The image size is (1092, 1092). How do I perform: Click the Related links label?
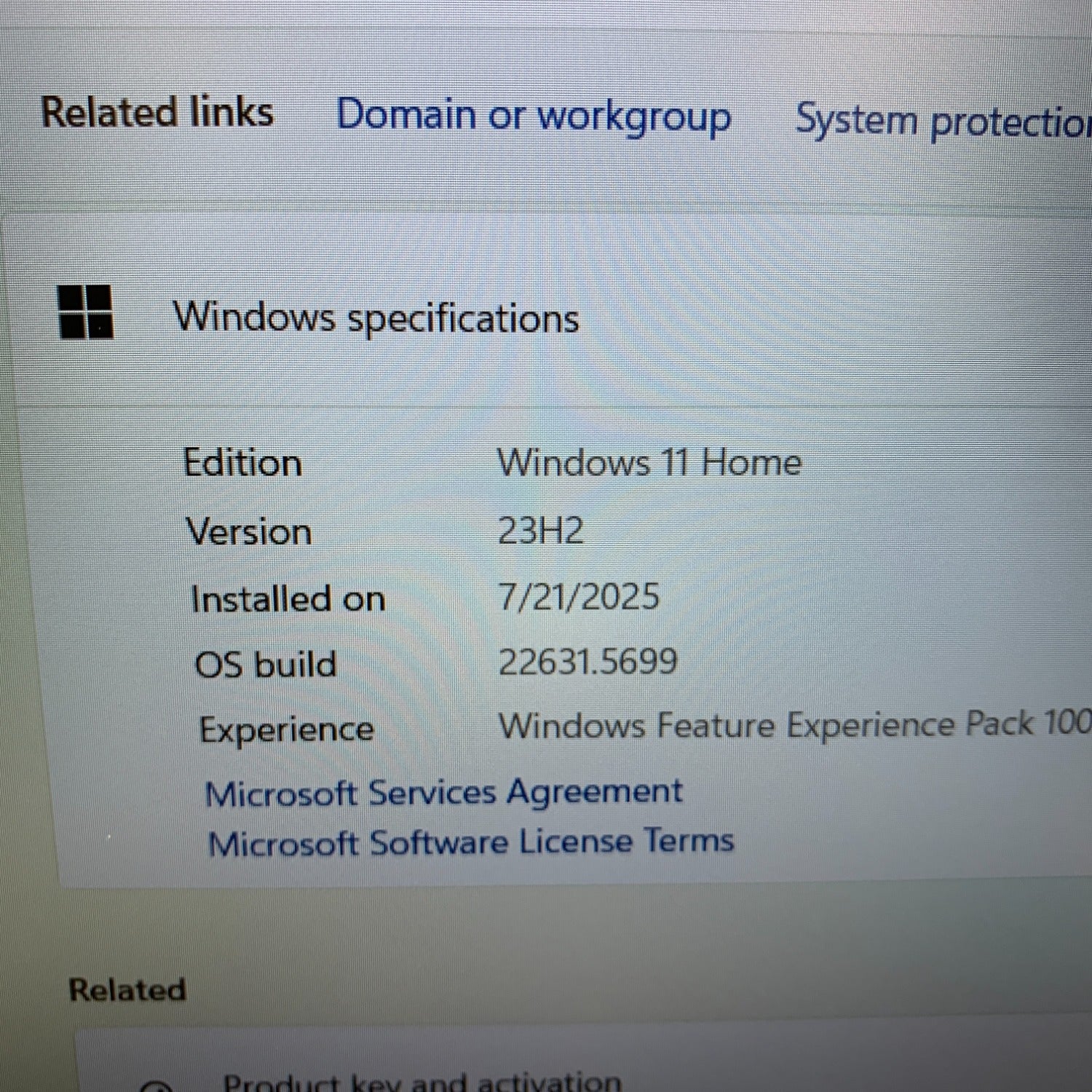point(157,113)
